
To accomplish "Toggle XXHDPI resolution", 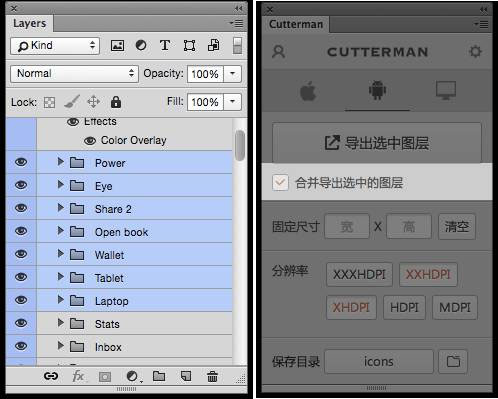I will 428,275.
